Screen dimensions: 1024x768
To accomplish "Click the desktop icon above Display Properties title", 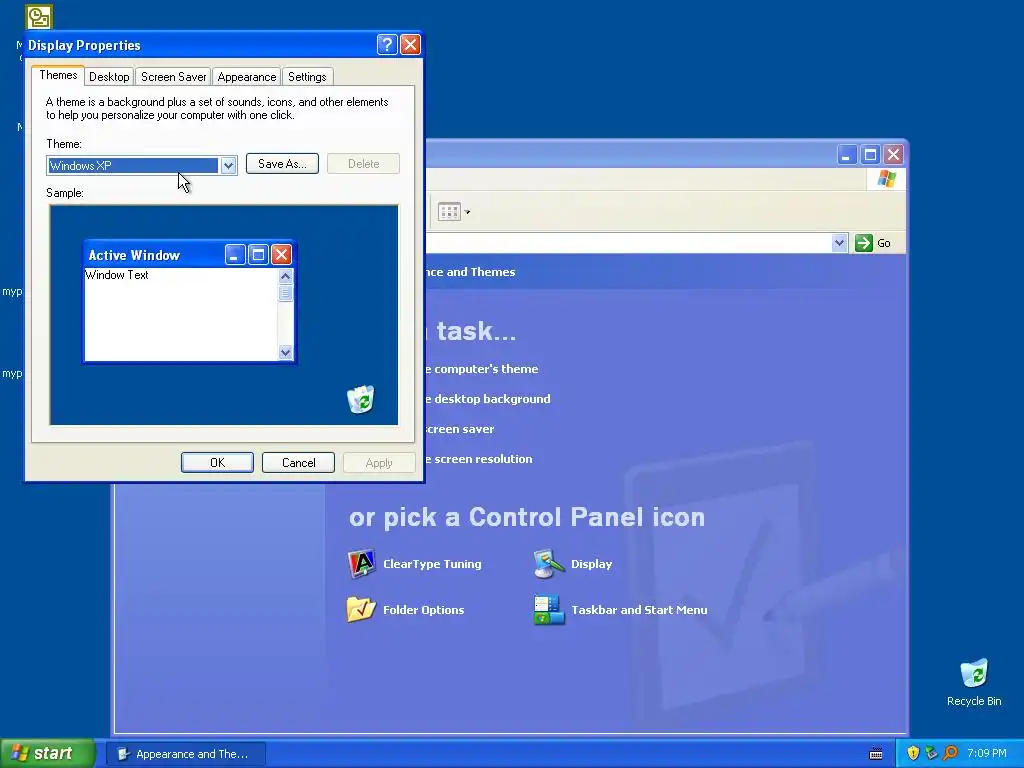I will coord(39,17).
